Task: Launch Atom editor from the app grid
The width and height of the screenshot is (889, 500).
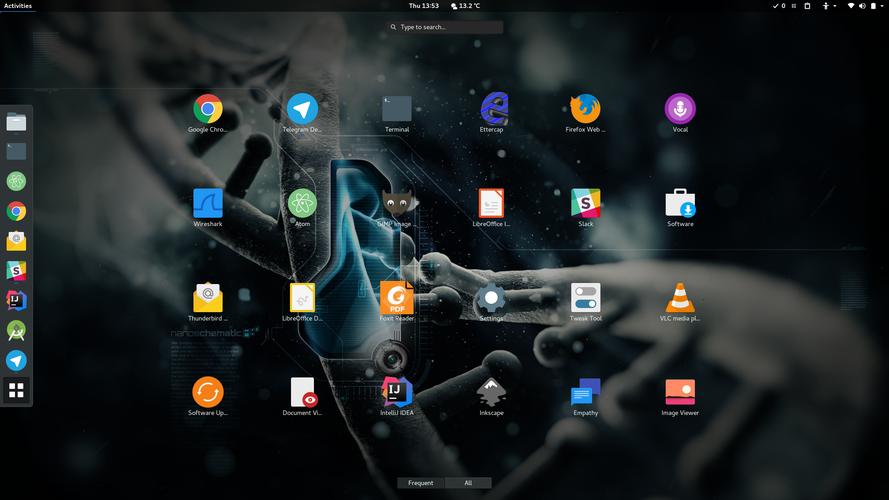Action: click(x=302, y=207)
